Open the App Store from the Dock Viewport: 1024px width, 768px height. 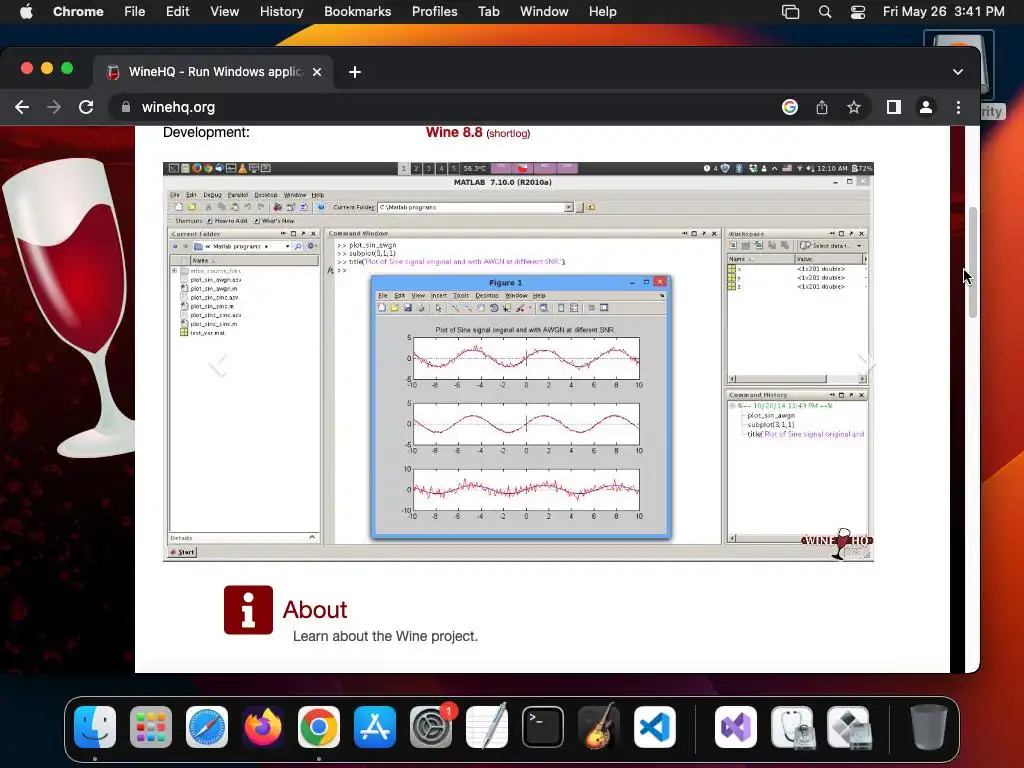pyautogui.click(x=375, y=727)
